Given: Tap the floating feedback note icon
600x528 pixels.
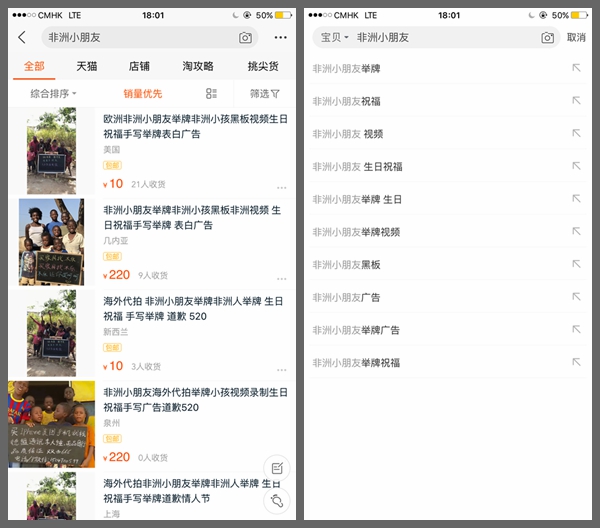Looking at the screenshot, I should pyautogui.click(x=277, y=468).
